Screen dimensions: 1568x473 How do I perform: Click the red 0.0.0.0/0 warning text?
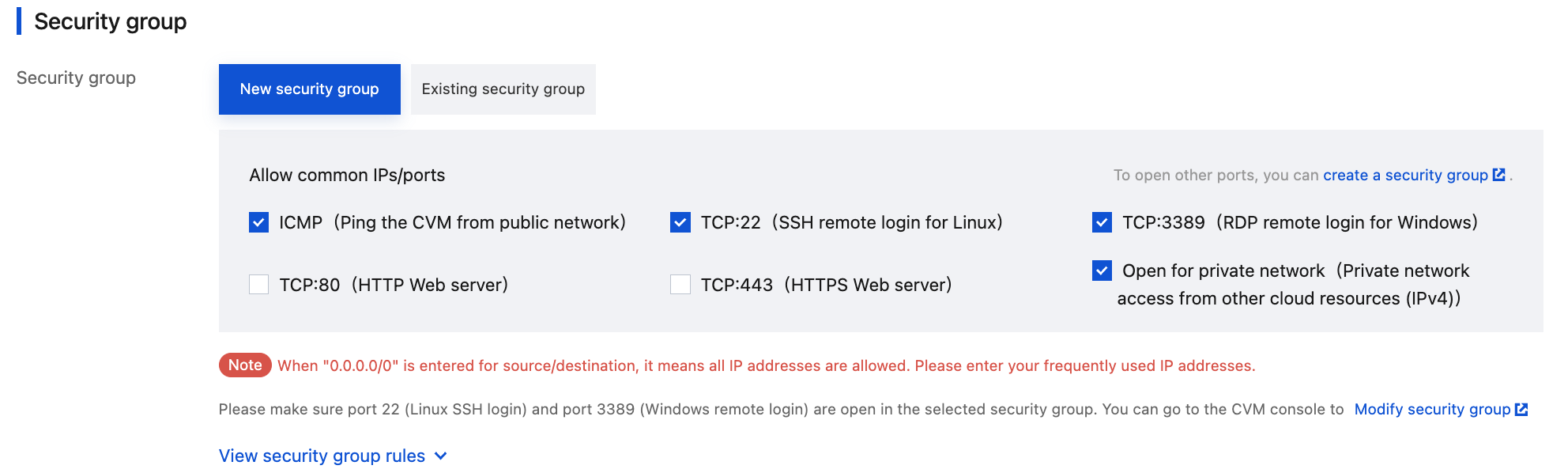(x=766, y=365)
